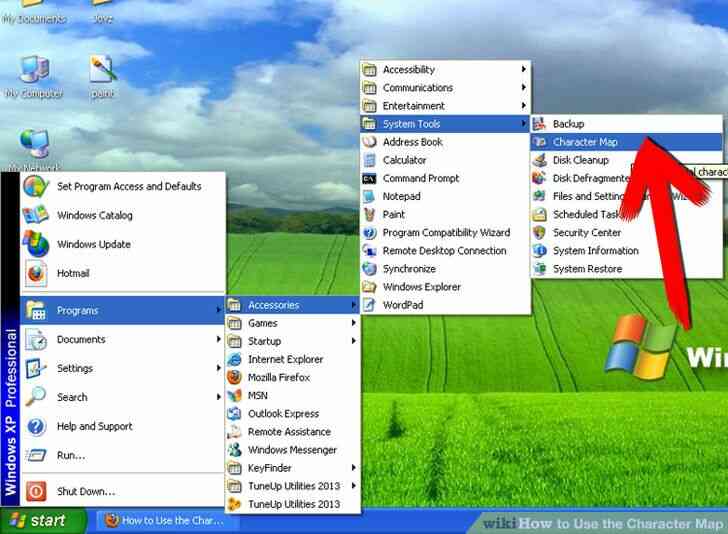Click the Communications folder icon
Screen dimensions: 728x534
(x=369, y=87)
